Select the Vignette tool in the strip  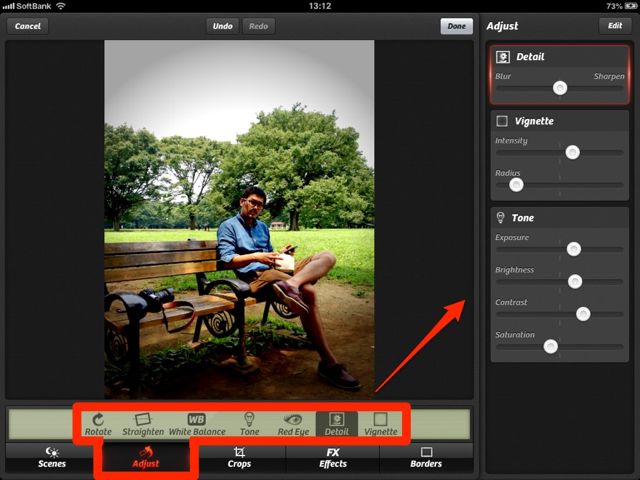pyautogui.click(x=380, y=424)
